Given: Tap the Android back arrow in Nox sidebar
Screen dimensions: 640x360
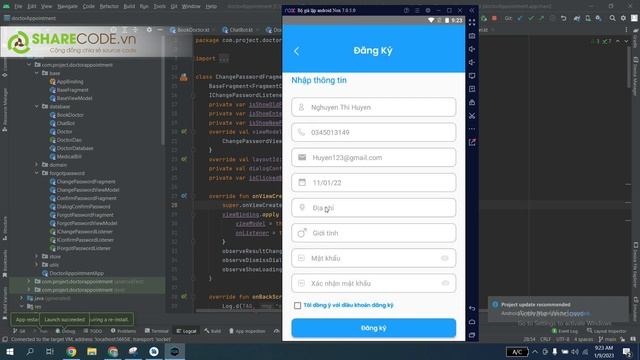Looking at the screenshot, I should click(x=472, y=308).
